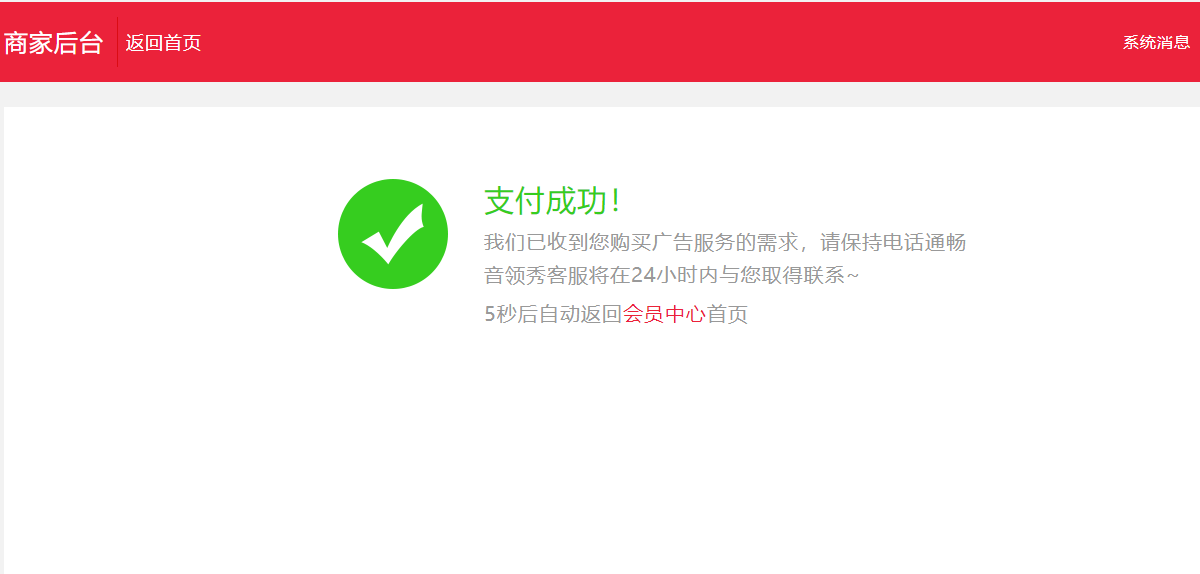
Task: Follow the red 会员中心 link
Action: pyautogui.click(x=665, y=314)
